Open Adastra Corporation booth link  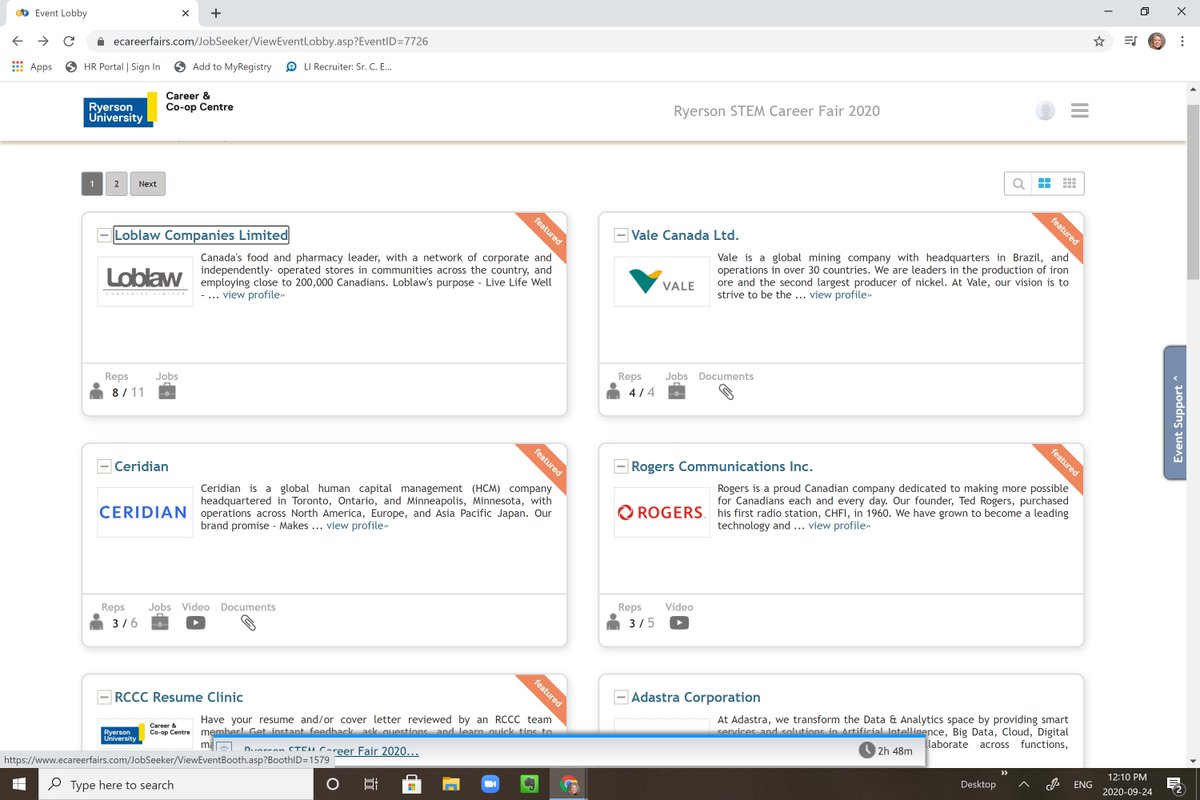click(x=696, y=698)
